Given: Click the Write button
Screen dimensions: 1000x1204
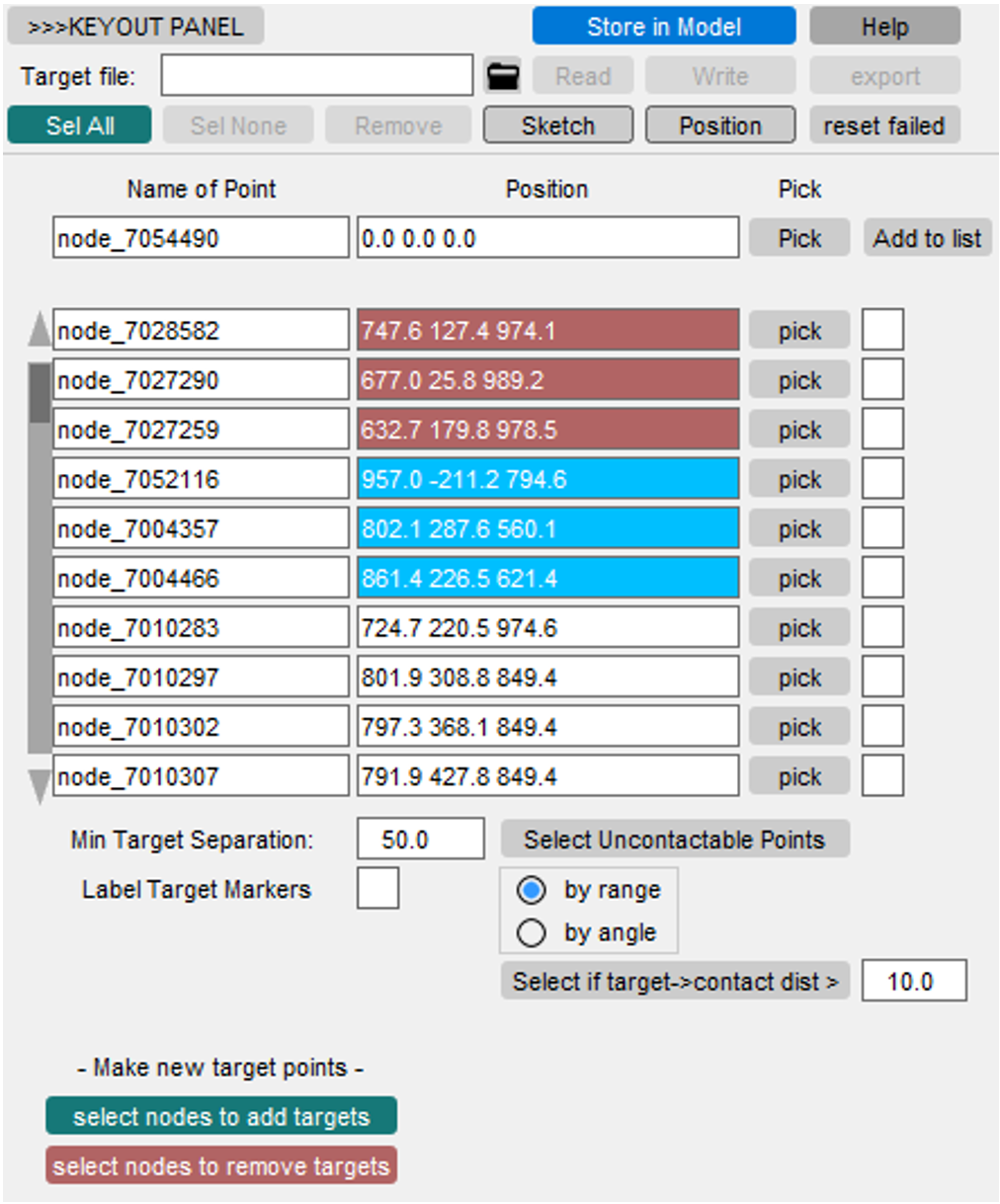Looking at the screenshot, I should click(720, 76).
